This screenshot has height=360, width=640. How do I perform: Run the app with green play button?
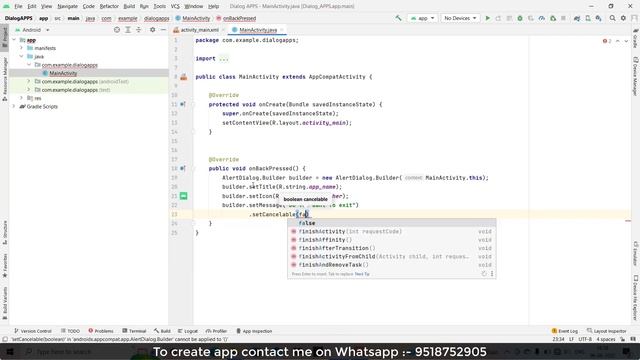click(x=487, y=18)
